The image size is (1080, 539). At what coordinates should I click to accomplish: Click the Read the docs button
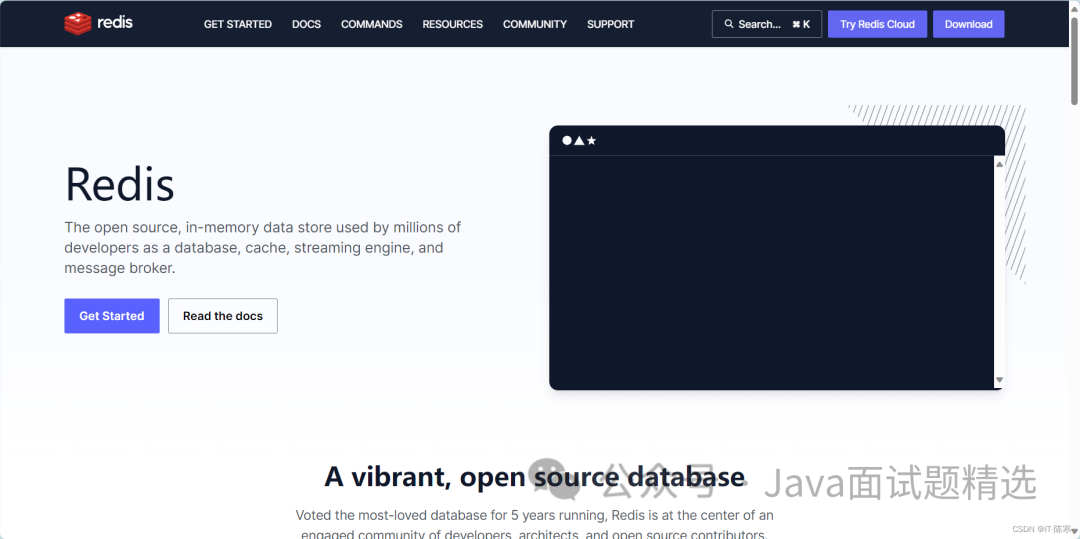[223, 316]
